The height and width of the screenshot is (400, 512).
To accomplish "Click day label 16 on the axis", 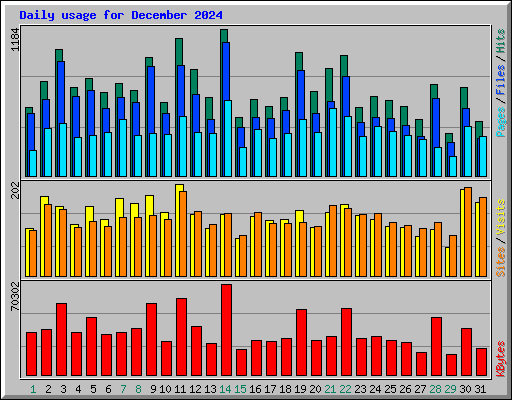I will [255, 389].
